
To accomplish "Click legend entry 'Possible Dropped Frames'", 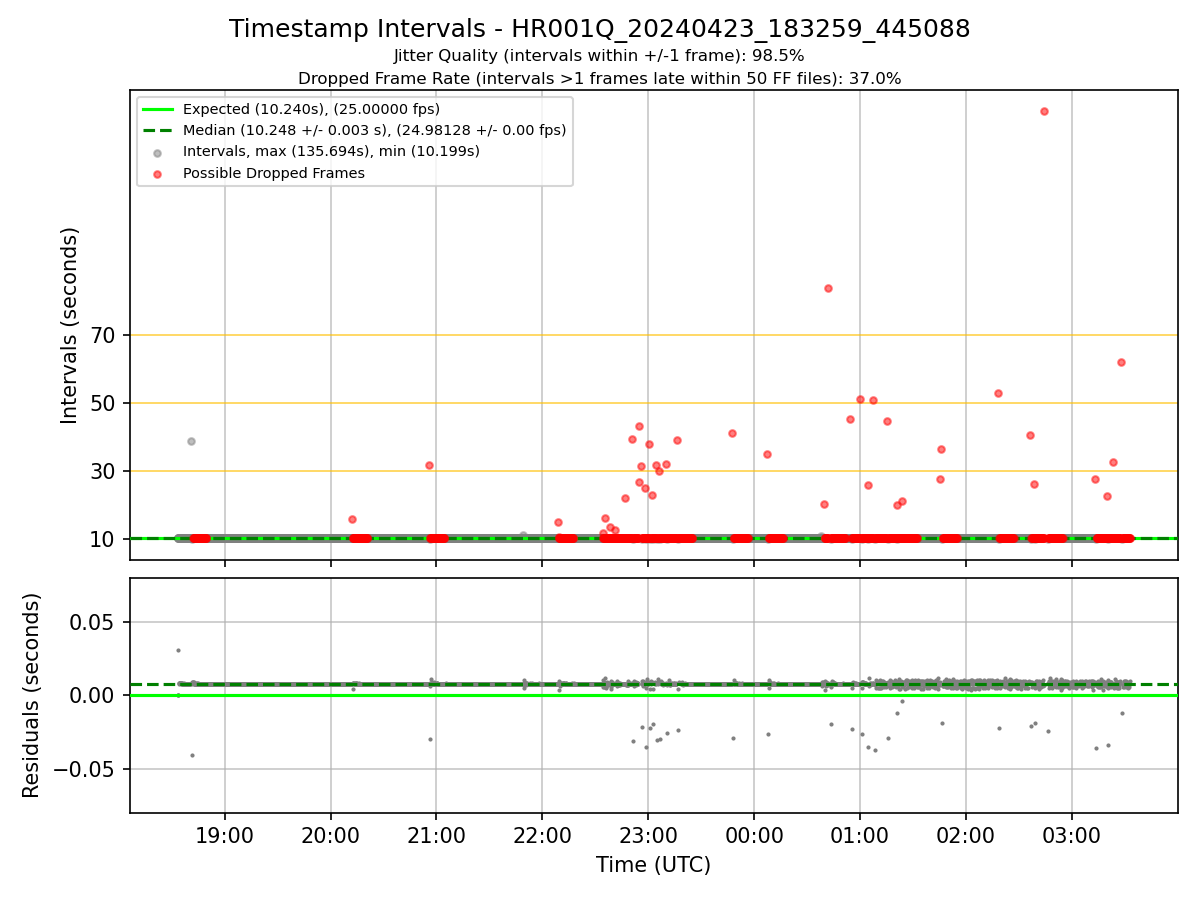I will click(x=273, y=173).
